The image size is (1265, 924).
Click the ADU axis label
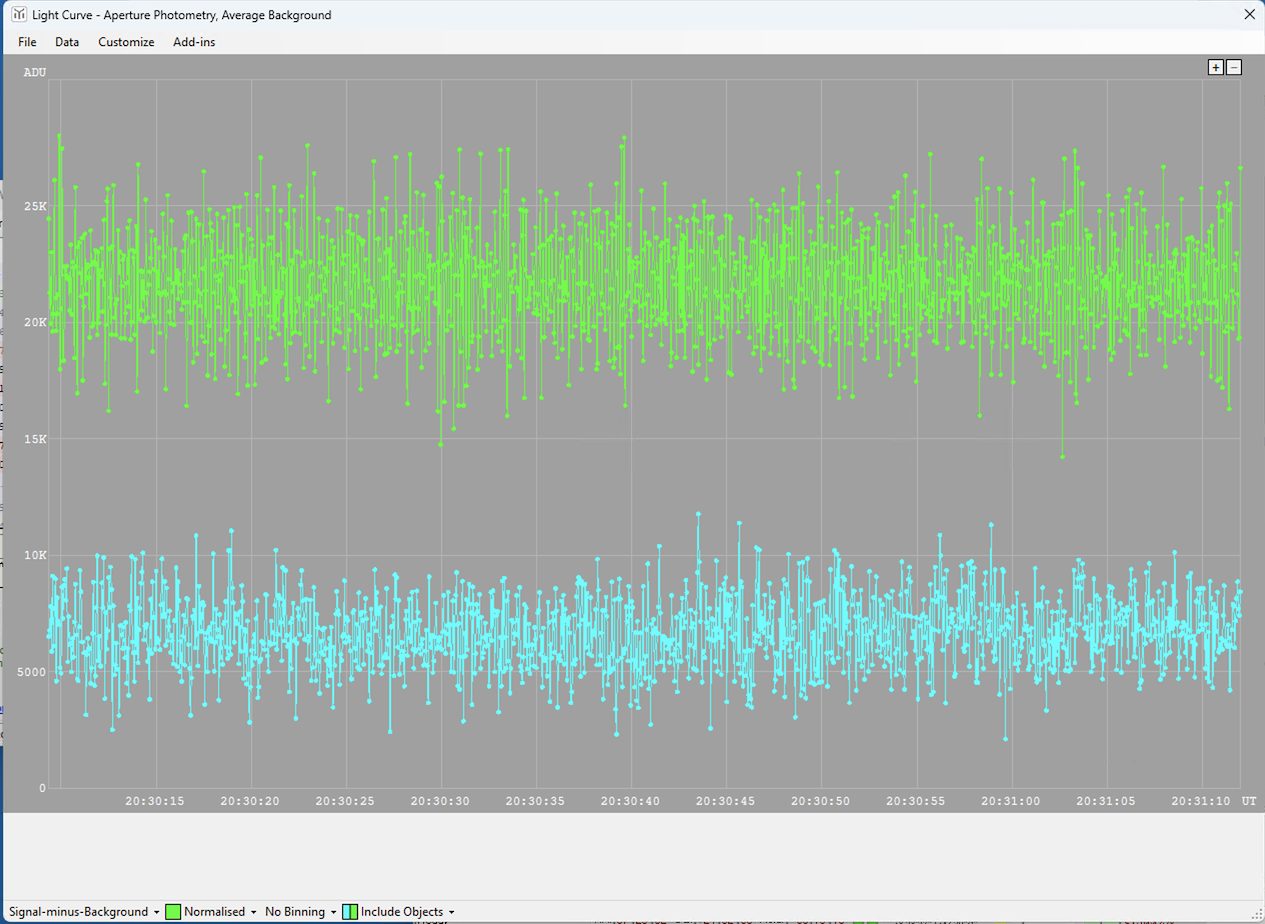point(35,72)
